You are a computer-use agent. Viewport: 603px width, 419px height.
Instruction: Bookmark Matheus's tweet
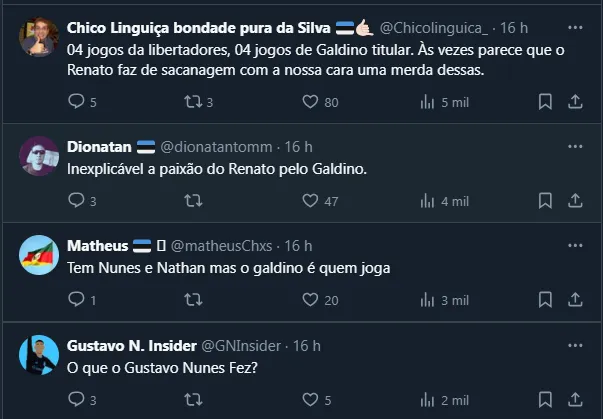[545, 299]
